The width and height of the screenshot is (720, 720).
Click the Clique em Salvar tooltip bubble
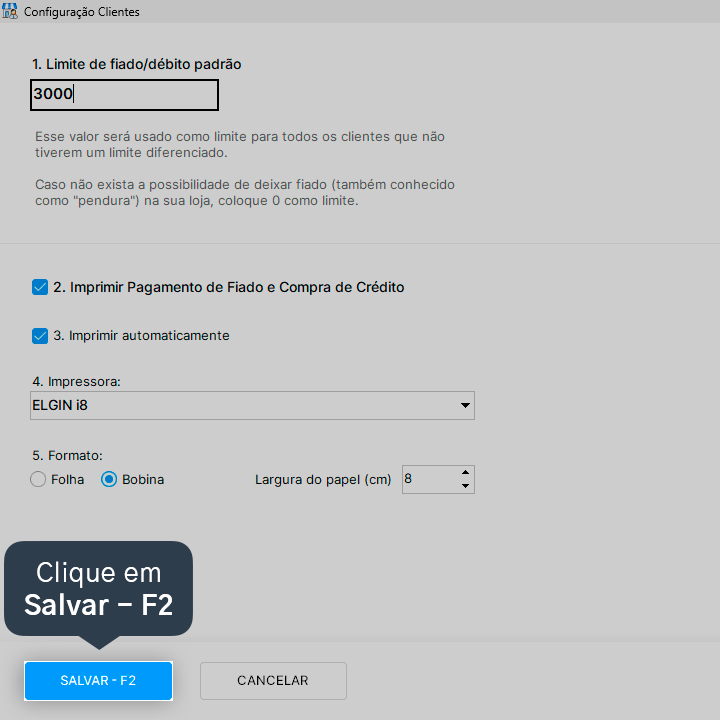[98, 589]
